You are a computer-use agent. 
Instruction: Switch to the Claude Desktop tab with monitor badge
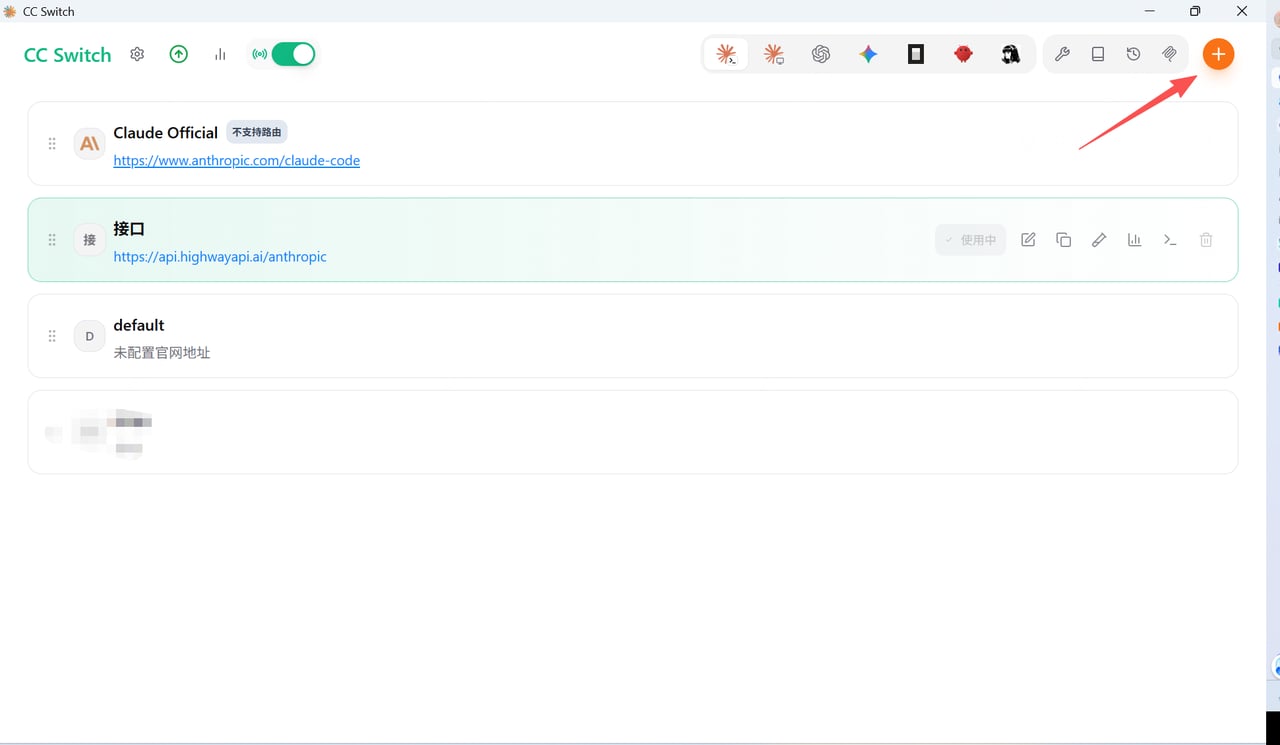(x=773, y=55)
